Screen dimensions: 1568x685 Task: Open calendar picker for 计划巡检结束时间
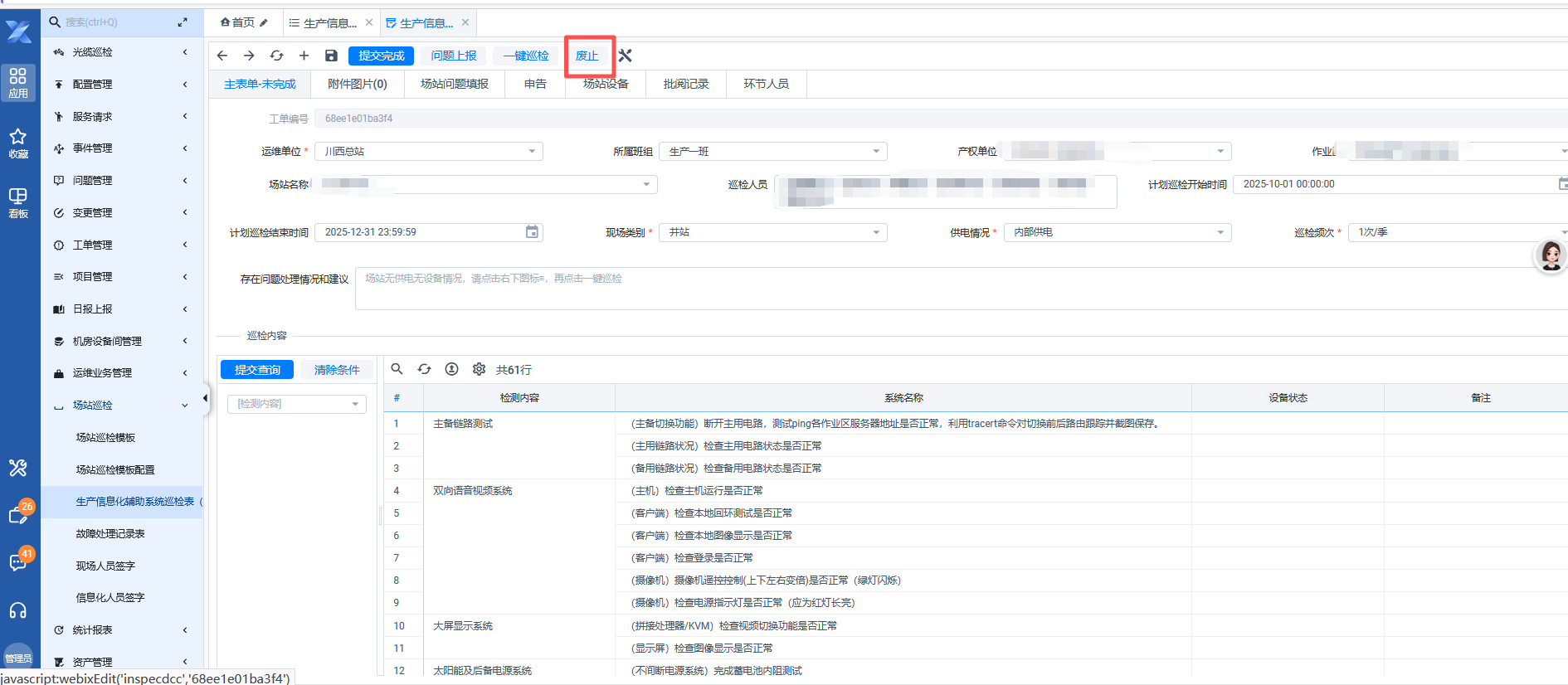point(532,232)
